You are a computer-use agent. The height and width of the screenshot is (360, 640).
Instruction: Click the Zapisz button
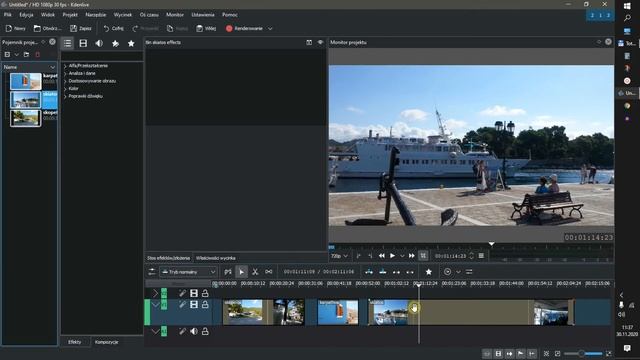(81, 29)
